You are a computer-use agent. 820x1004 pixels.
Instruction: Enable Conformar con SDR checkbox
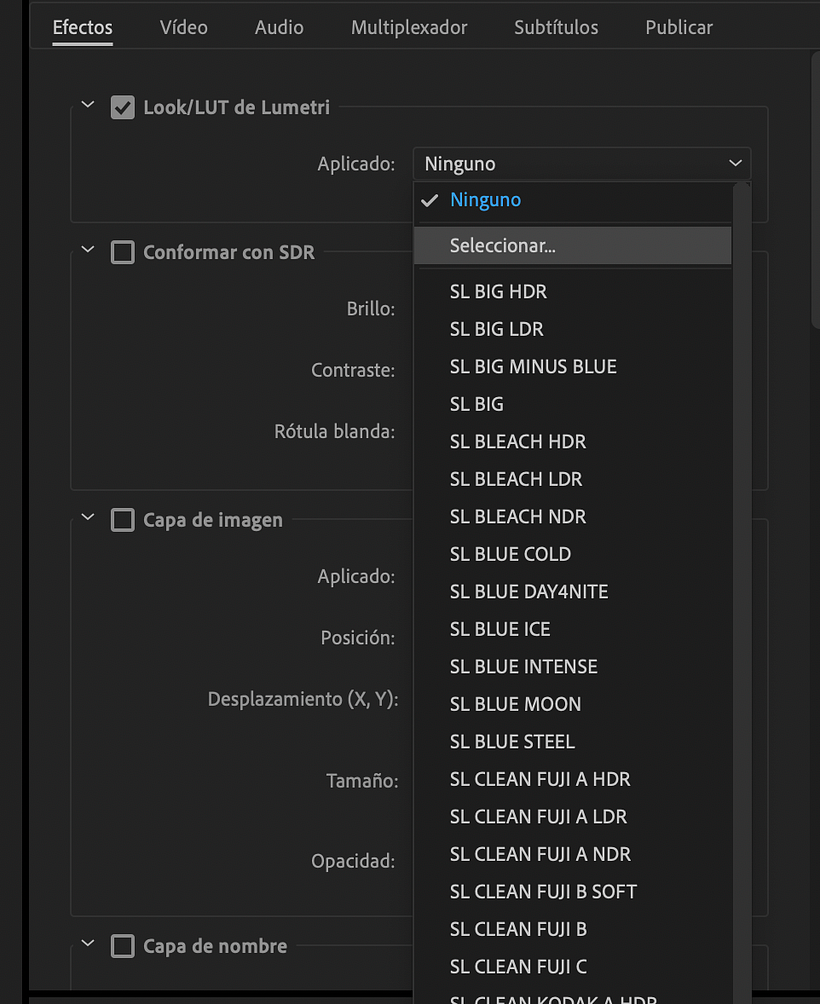click(122, 252)
